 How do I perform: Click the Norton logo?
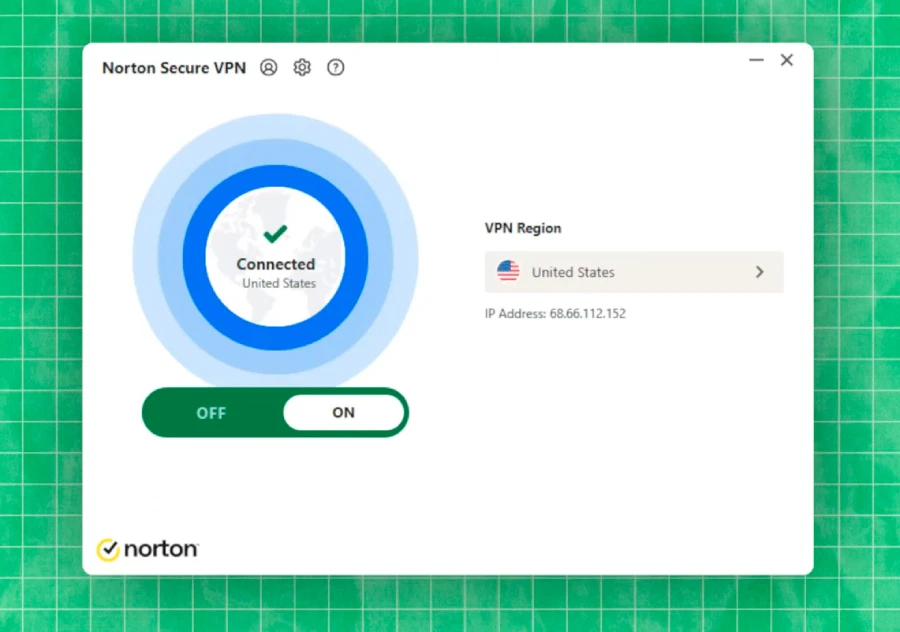[148, 549]
